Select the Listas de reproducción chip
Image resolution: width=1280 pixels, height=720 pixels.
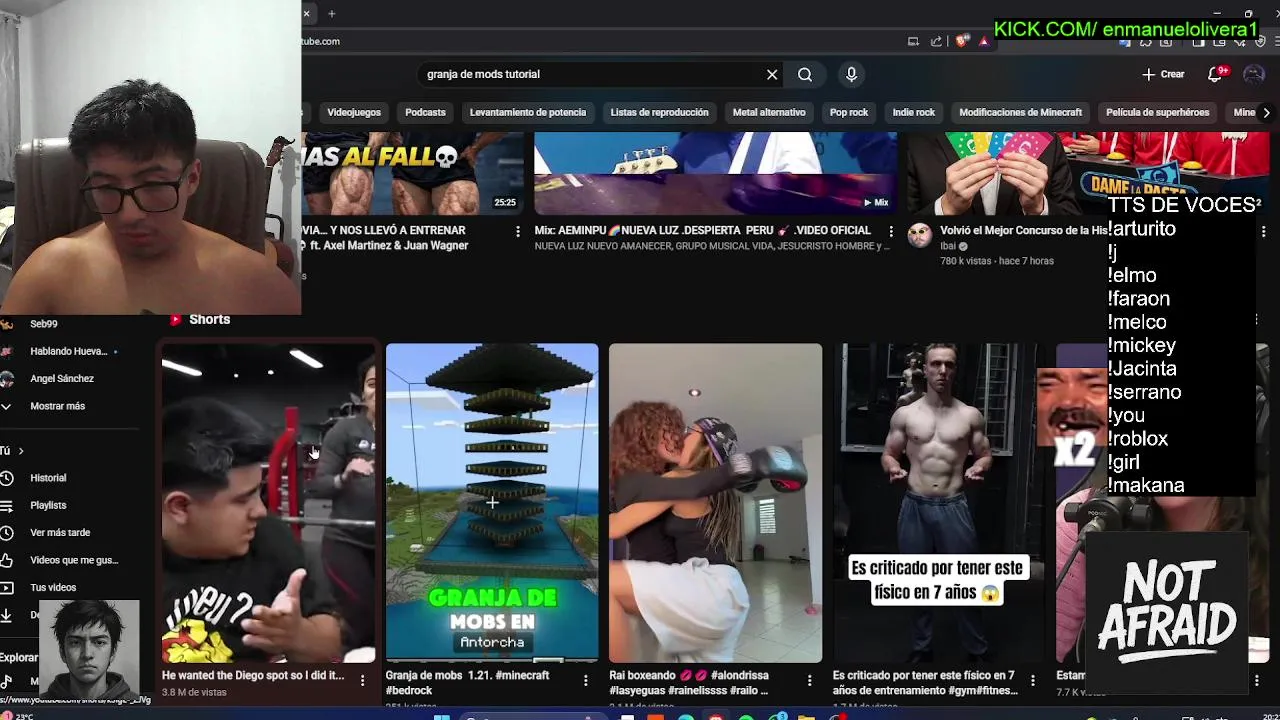pyautogui.click(x=659, y=112)
